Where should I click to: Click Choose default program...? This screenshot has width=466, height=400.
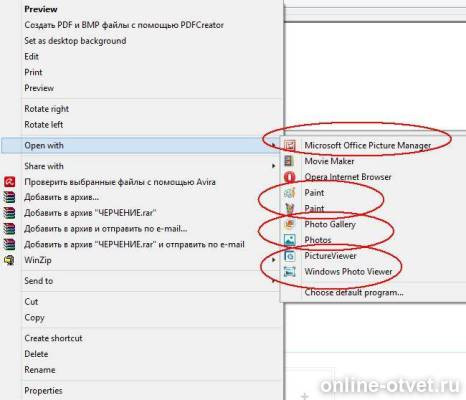[354, 292]
